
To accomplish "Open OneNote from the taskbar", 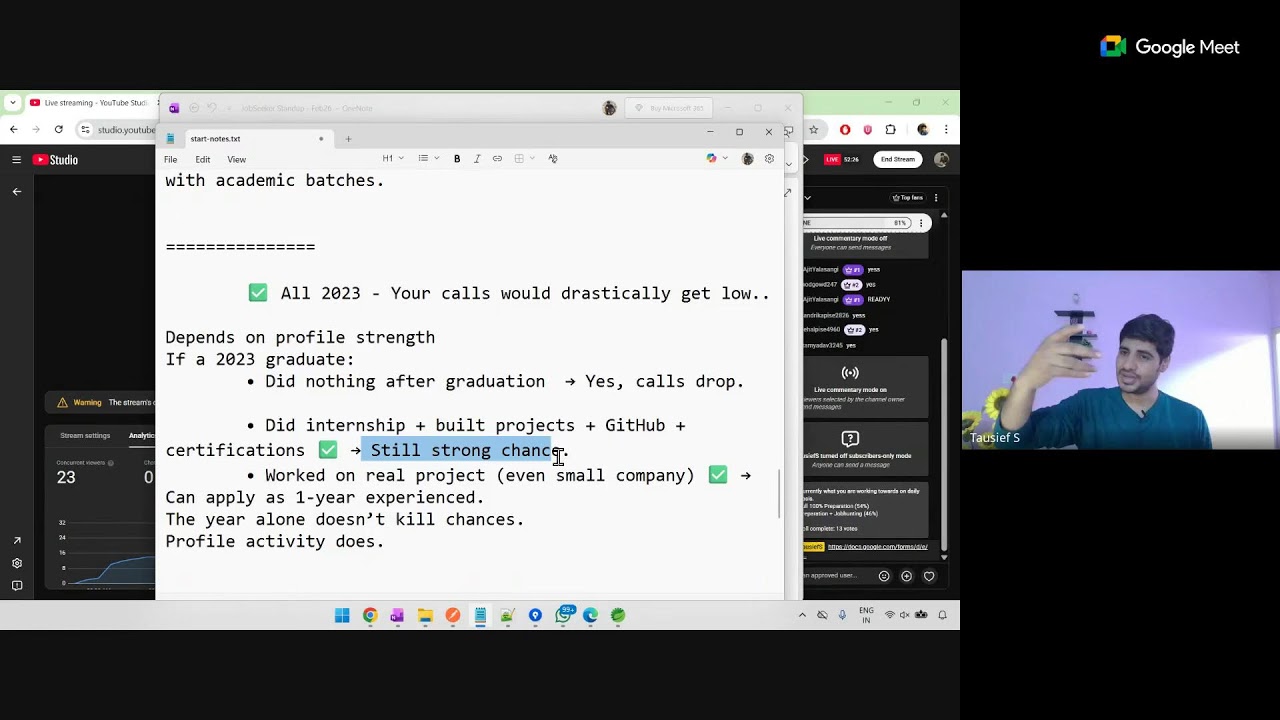I will (397, 615).
